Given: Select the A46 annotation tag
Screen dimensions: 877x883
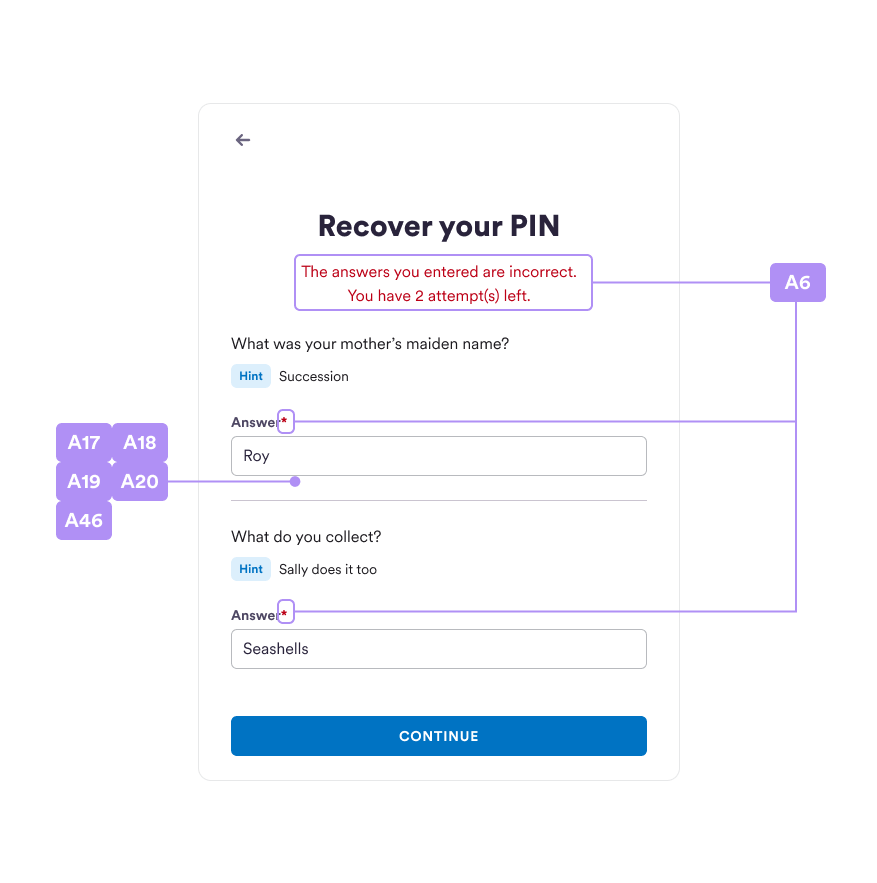Looking at the screenshot, I should point(84,520).
